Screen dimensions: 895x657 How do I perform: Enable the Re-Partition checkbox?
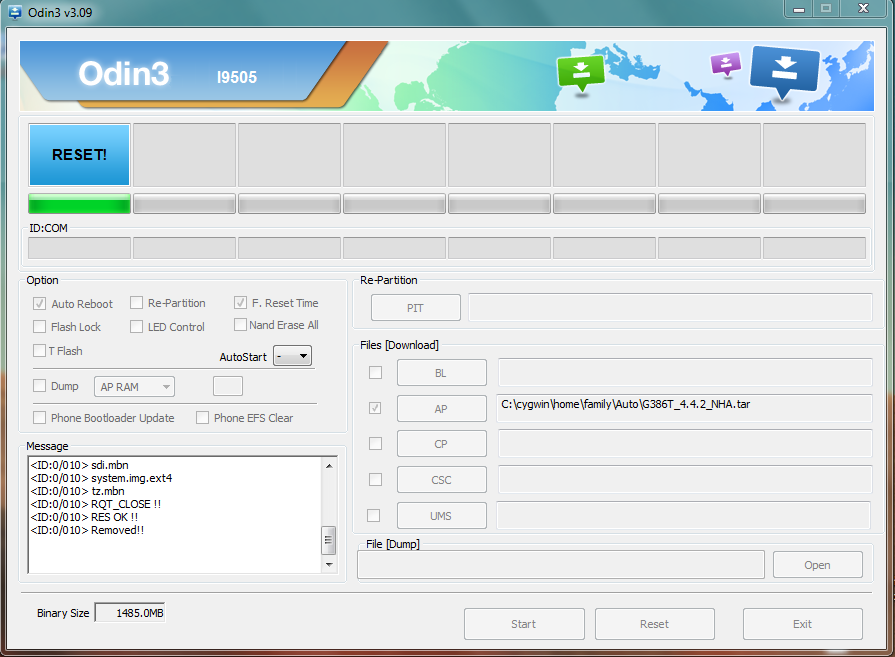tap(136, 303)
